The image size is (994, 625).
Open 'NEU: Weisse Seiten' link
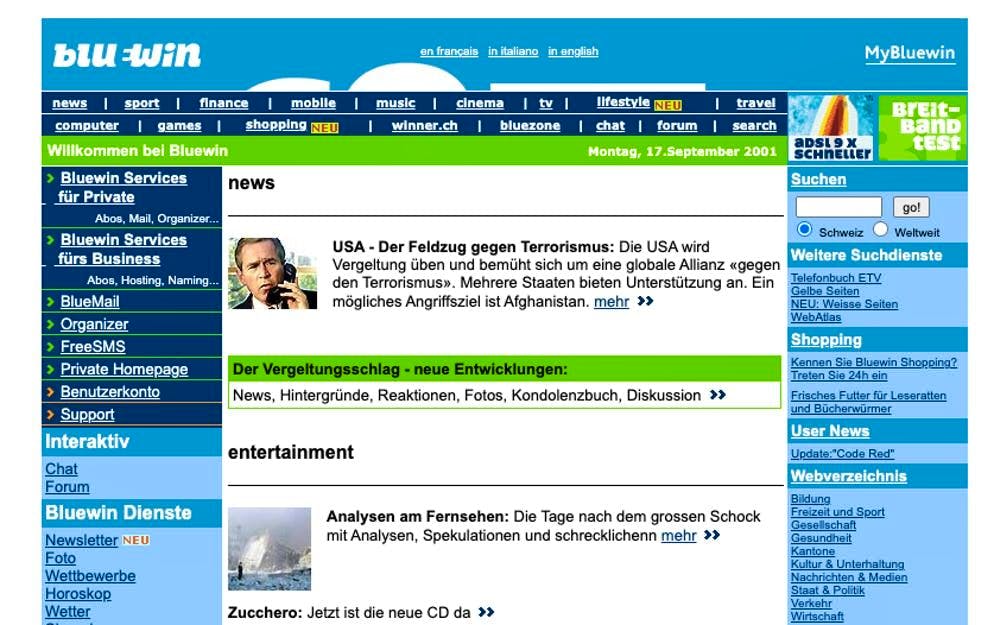coord(844,304)
